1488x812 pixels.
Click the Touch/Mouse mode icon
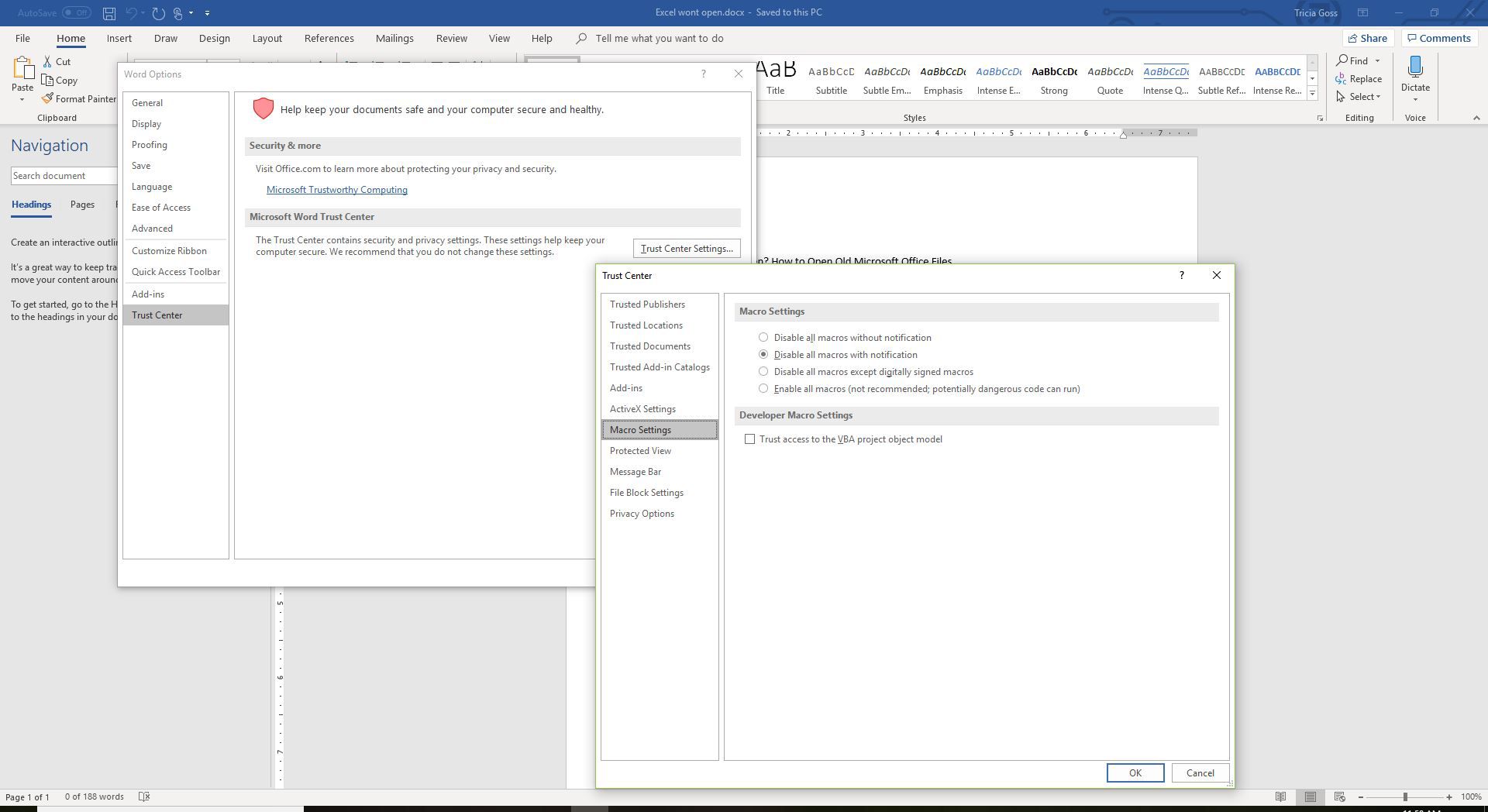click(178, 13)
